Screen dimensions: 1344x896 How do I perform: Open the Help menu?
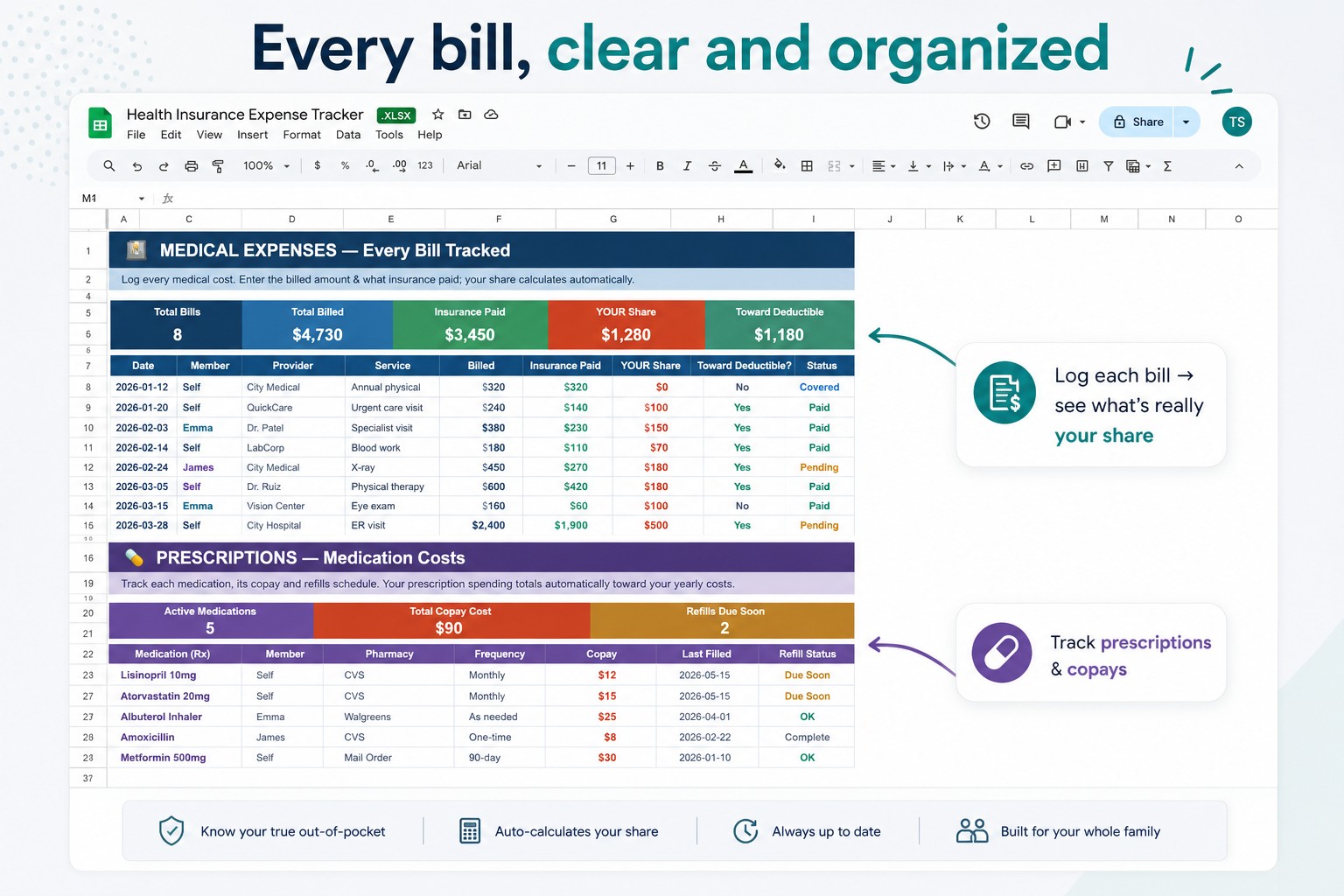pyautogui.click(x=430, y=135)
